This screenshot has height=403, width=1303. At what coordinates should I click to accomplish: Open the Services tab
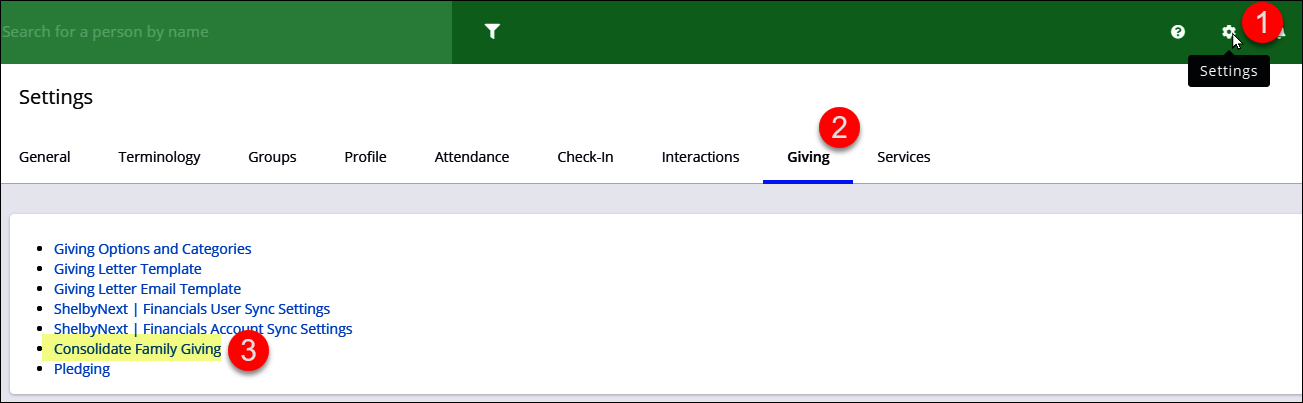[x=903, y=157]
